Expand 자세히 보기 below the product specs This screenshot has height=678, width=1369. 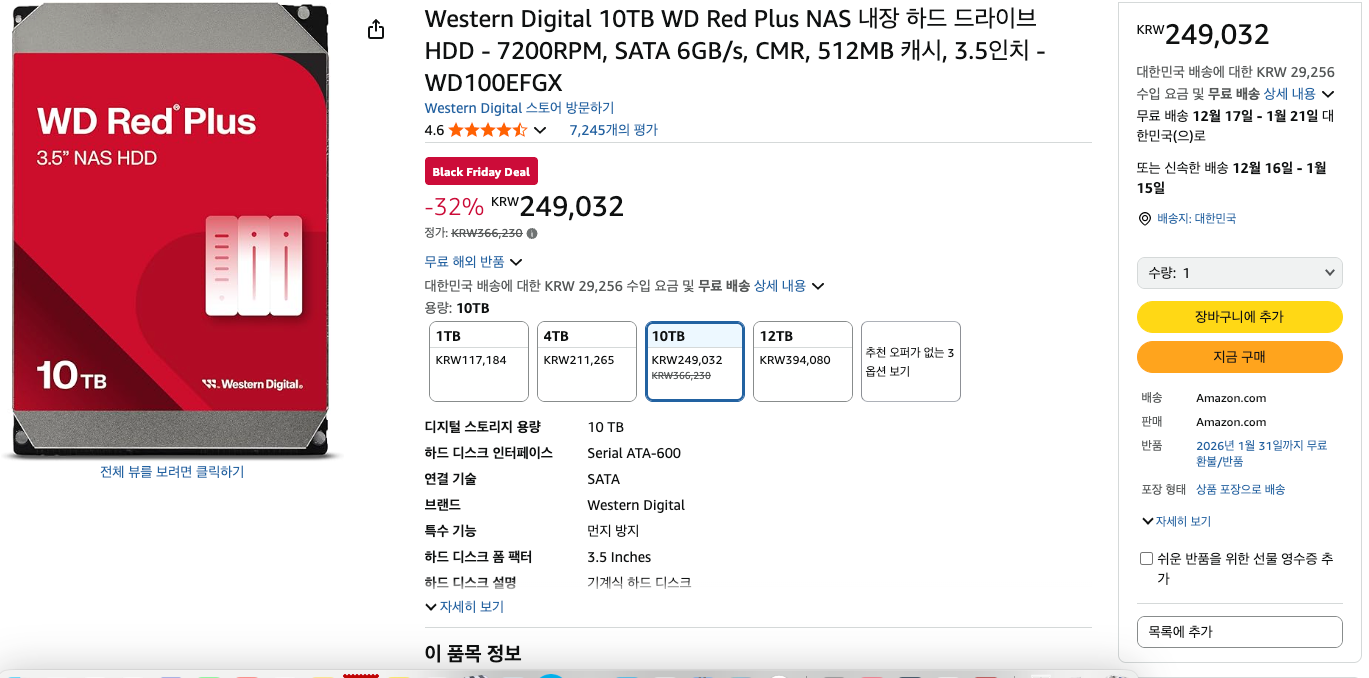click(465, 607)
